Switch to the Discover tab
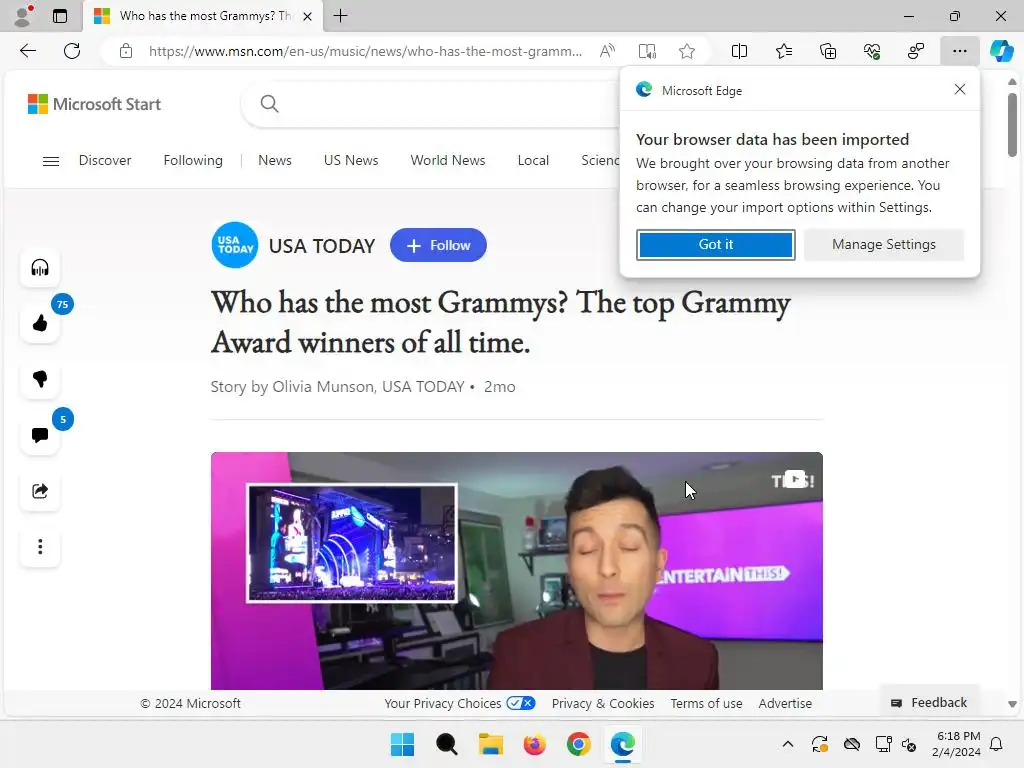The height and width of the screenshot is (768, 1024). click(105, 161)
